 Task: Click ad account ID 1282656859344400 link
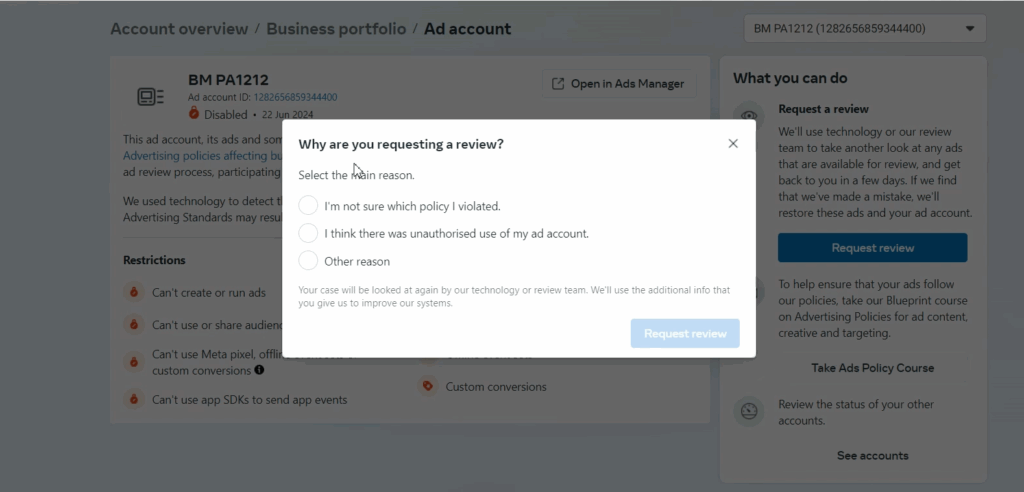click(x=295, y=98)
